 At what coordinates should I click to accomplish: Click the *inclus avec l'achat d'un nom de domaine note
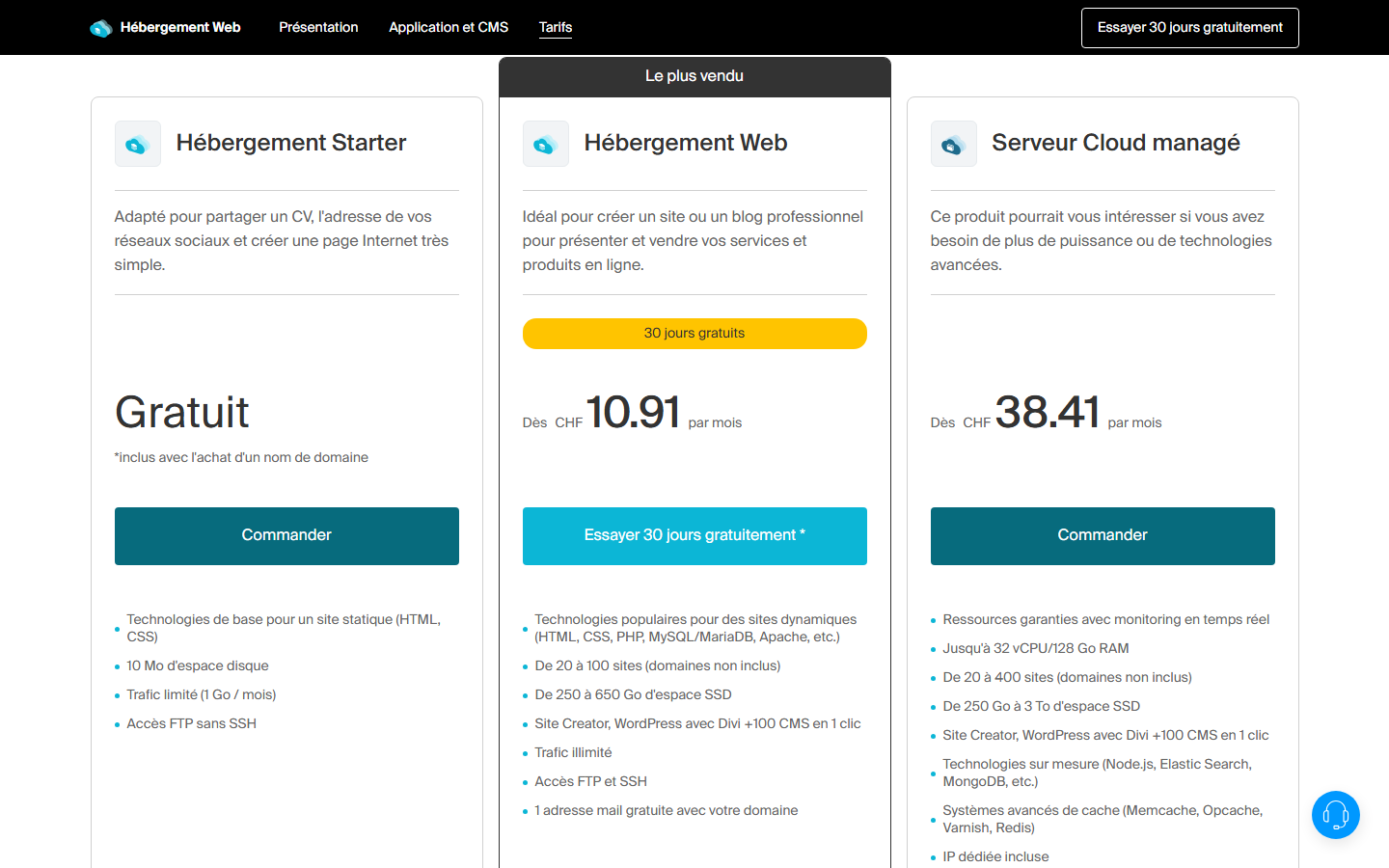click(241, 457)
